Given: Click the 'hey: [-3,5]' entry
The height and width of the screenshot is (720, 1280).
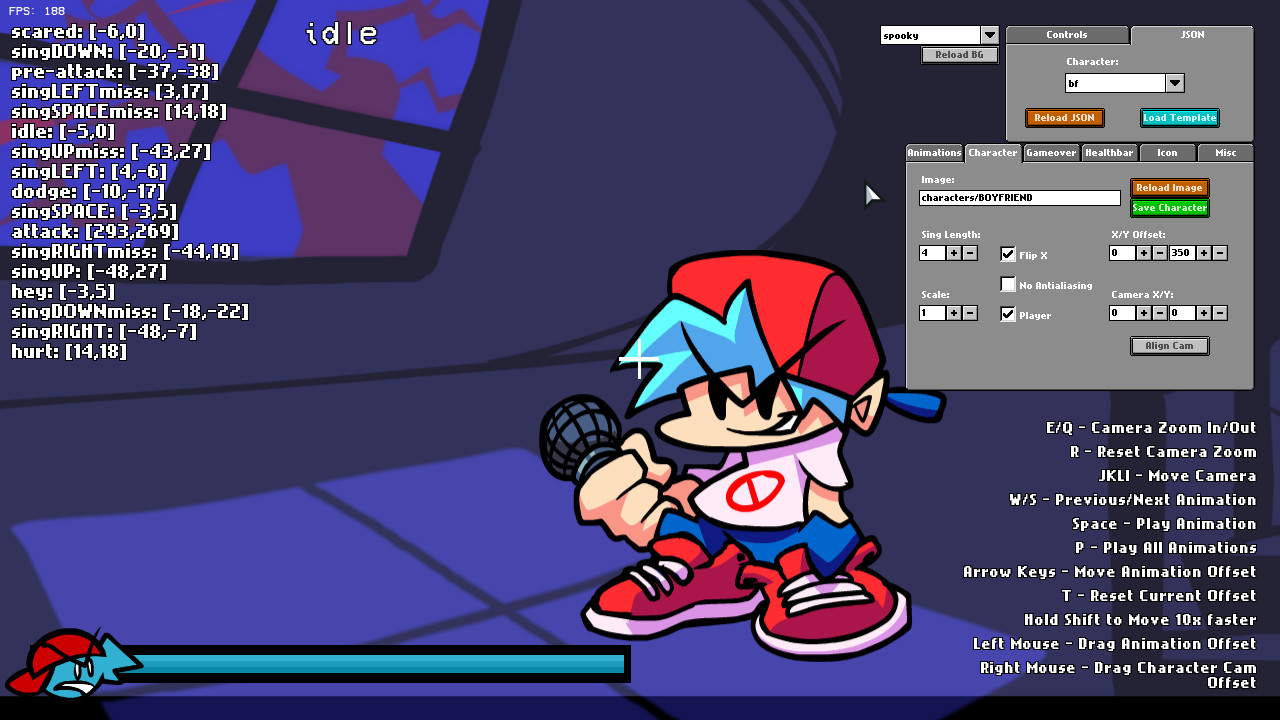Looking at the screenshot, I should point(63,291).
